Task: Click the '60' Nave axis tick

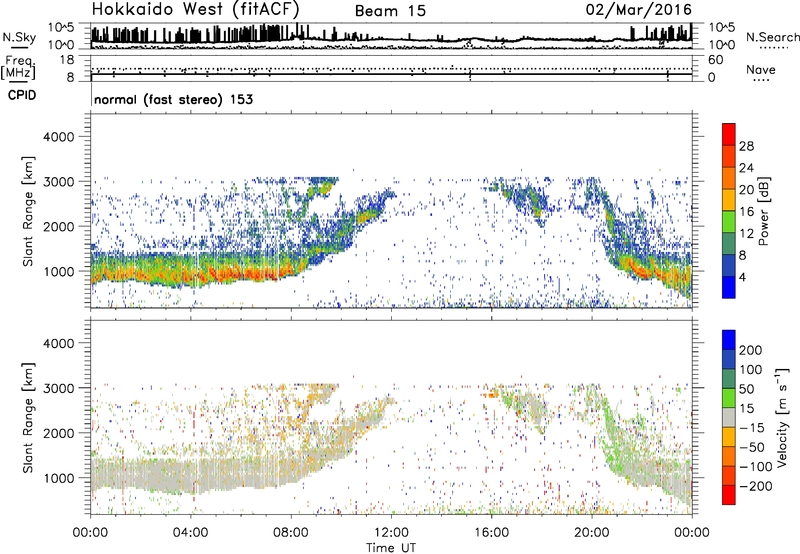Action: coord(715,60)
